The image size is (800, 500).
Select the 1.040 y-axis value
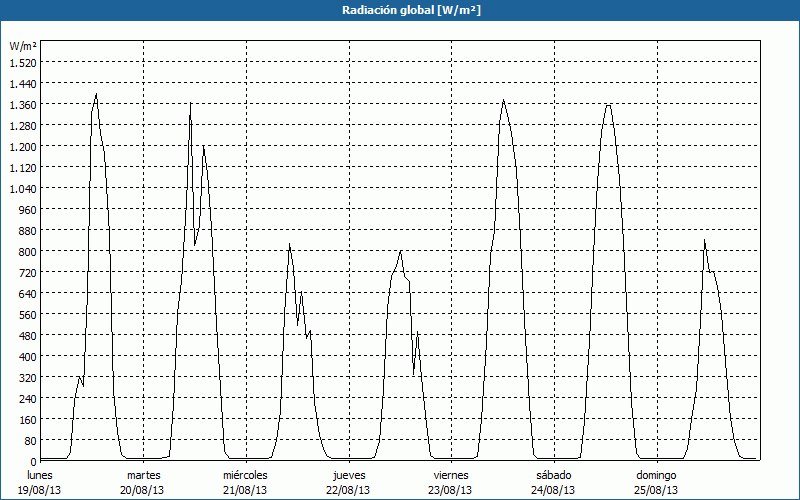pos(23,188)
